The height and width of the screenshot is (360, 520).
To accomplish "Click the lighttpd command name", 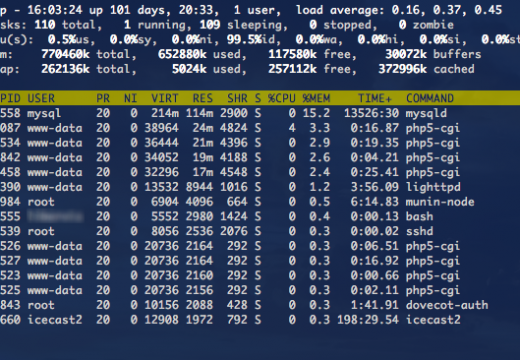I will pyautogui.click(x=433, y=187).
